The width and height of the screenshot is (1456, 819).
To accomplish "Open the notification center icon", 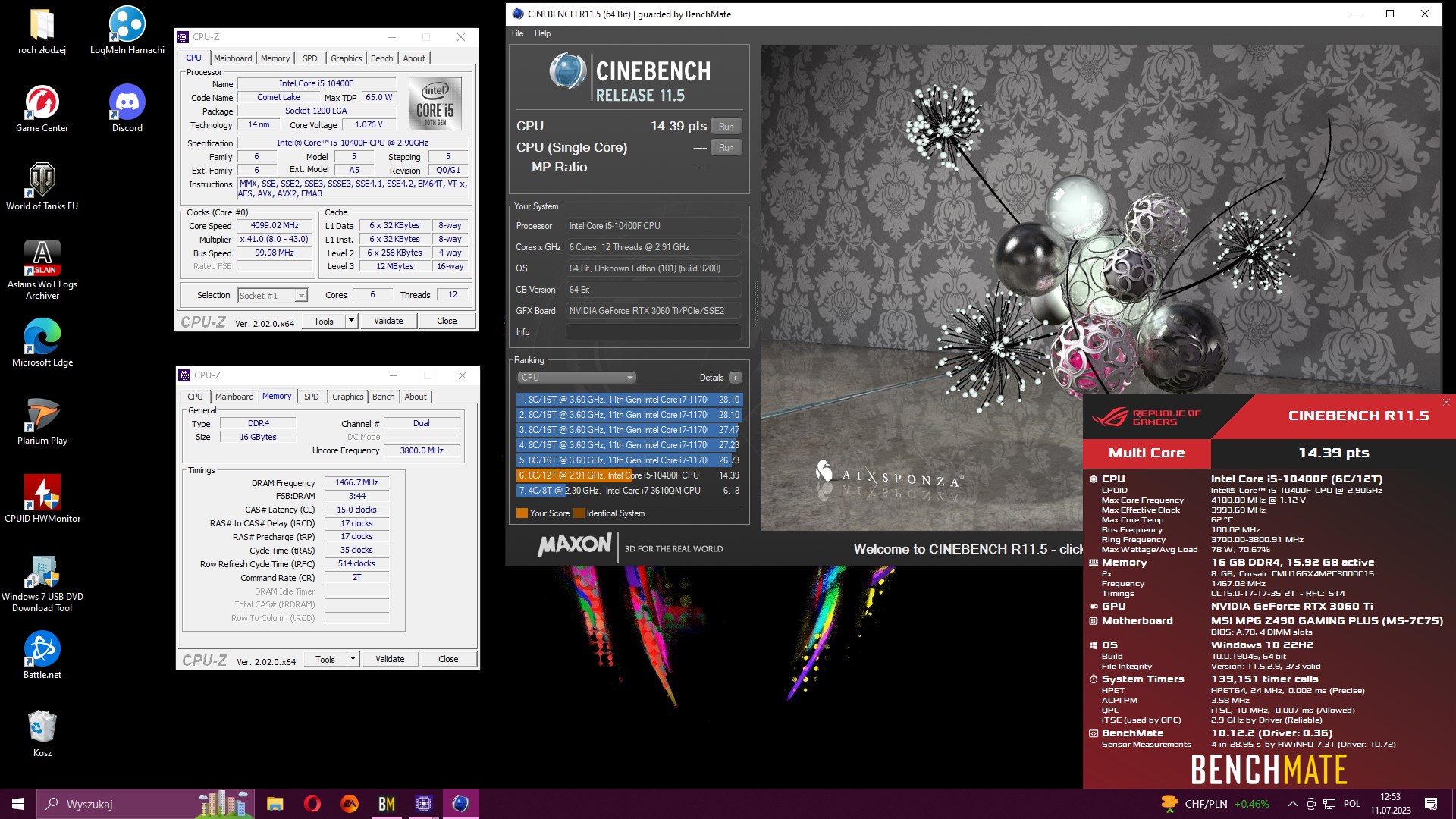I will pyautogui.click(x=1431, y=804).
